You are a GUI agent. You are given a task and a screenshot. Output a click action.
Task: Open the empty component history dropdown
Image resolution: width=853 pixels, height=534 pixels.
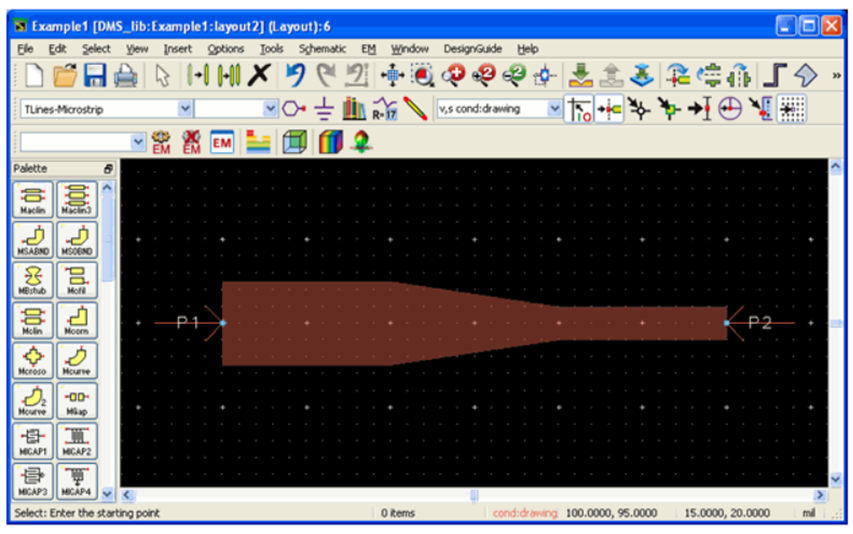tap(270, 109)
